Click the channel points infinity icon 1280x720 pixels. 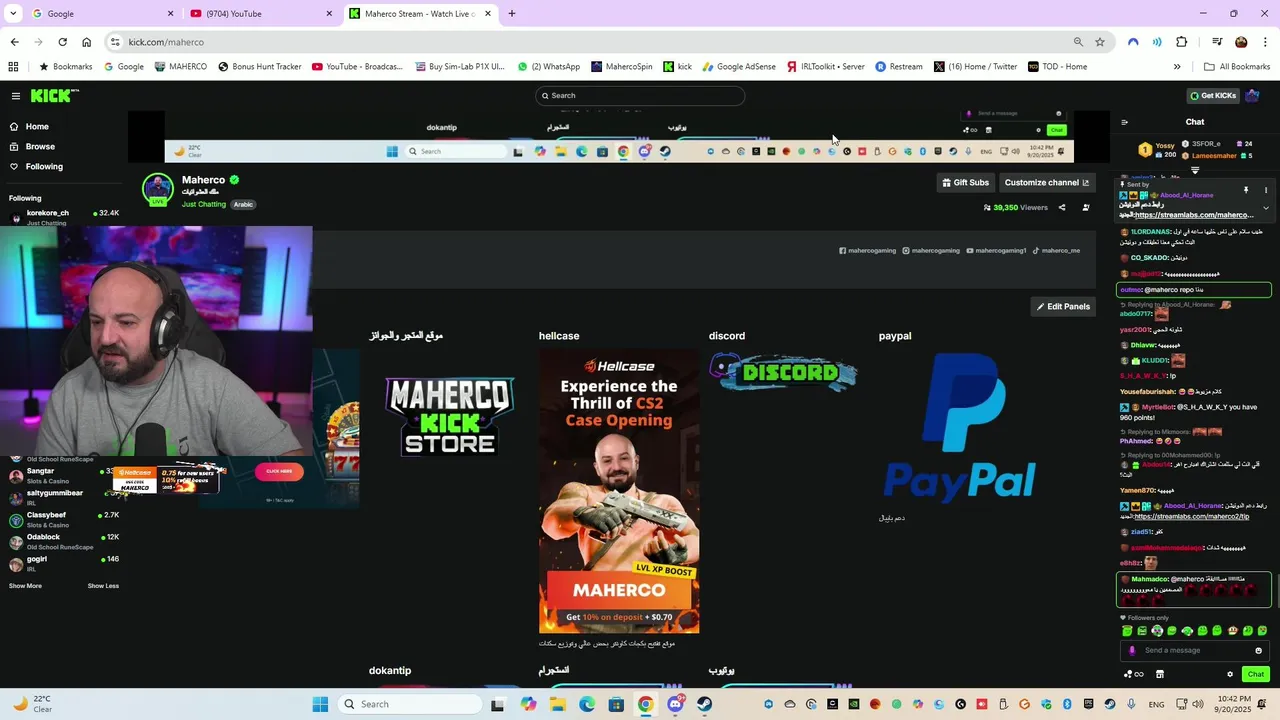click(1134, 674)
